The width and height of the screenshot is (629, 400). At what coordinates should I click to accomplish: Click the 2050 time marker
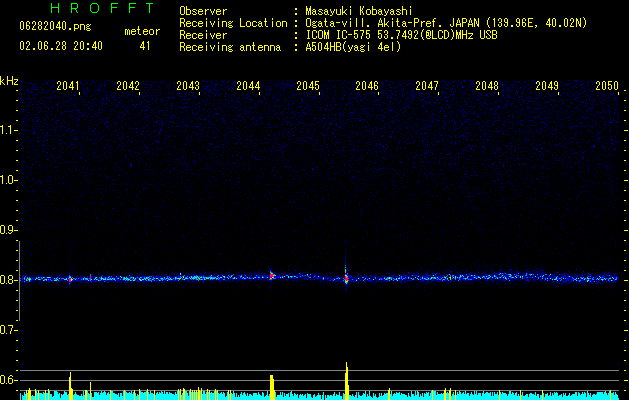coord(607,86)
